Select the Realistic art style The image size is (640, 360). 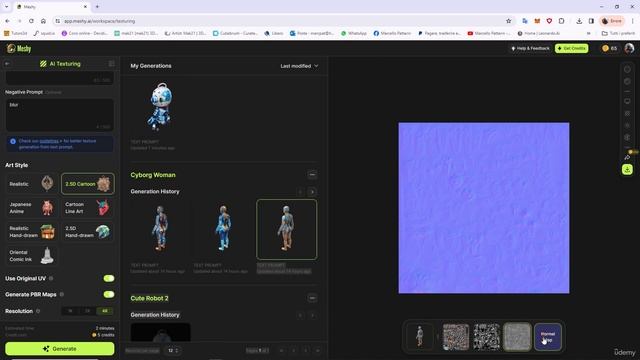[x=31, y=184]
